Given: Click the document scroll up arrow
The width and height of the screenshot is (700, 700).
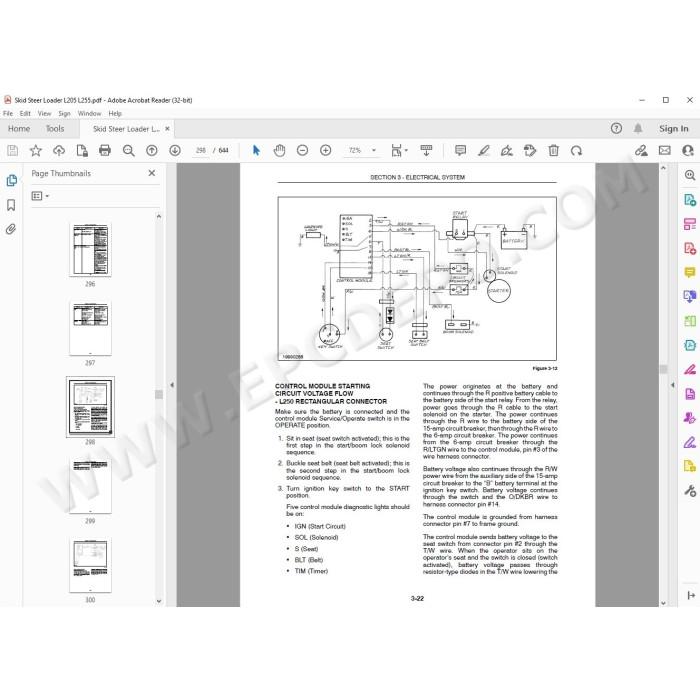Looking at the screenshot, I should point(663,168).
